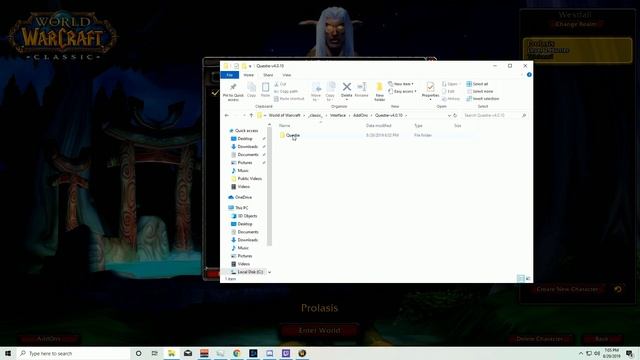Image resolution: width=640 pixels, height=360 pixels.
Task: Open the Easy access dropdown
Action: click(x=402, y=91)
